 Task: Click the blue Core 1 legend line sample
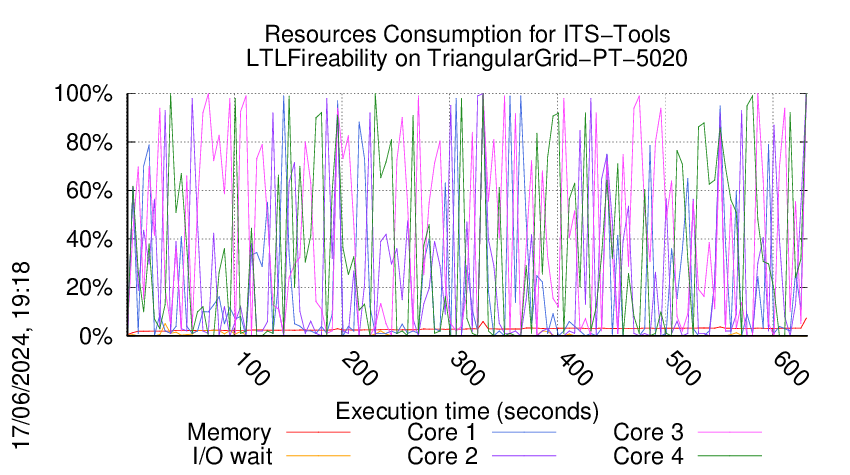(x=524, y=432)
